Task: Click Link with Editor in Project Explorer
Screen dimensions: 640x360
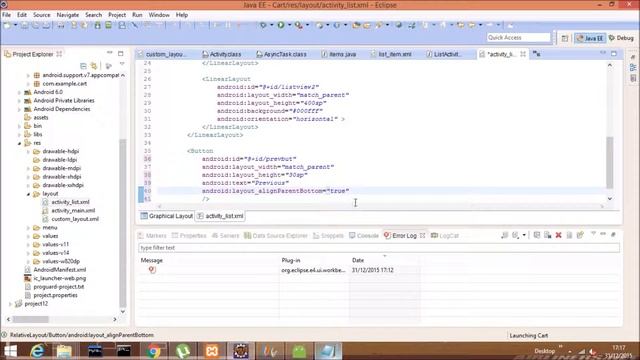Action: point(94,66)
